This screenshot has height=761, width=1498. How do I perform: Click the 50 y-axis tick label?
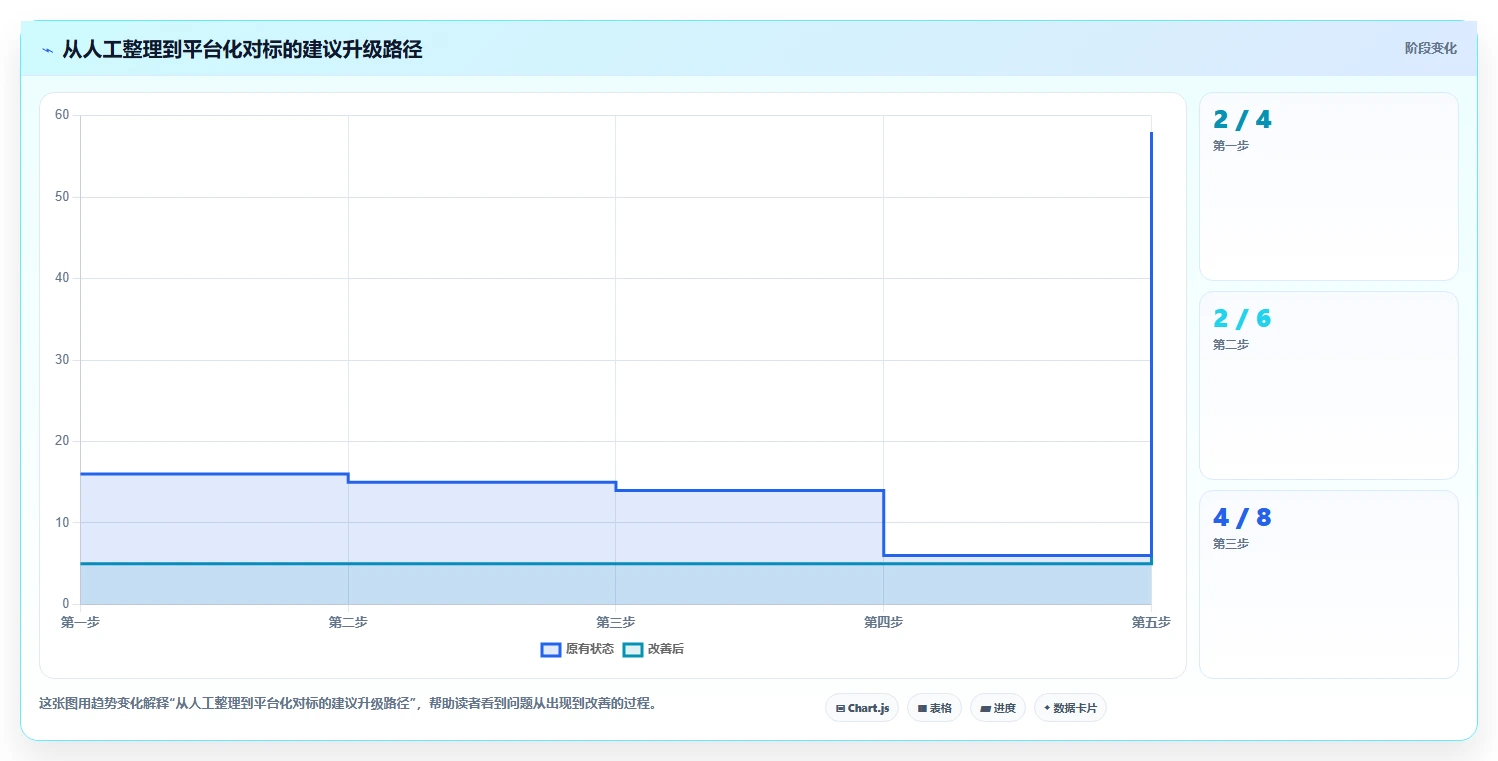pyautogui.click(x=62, y=197)
